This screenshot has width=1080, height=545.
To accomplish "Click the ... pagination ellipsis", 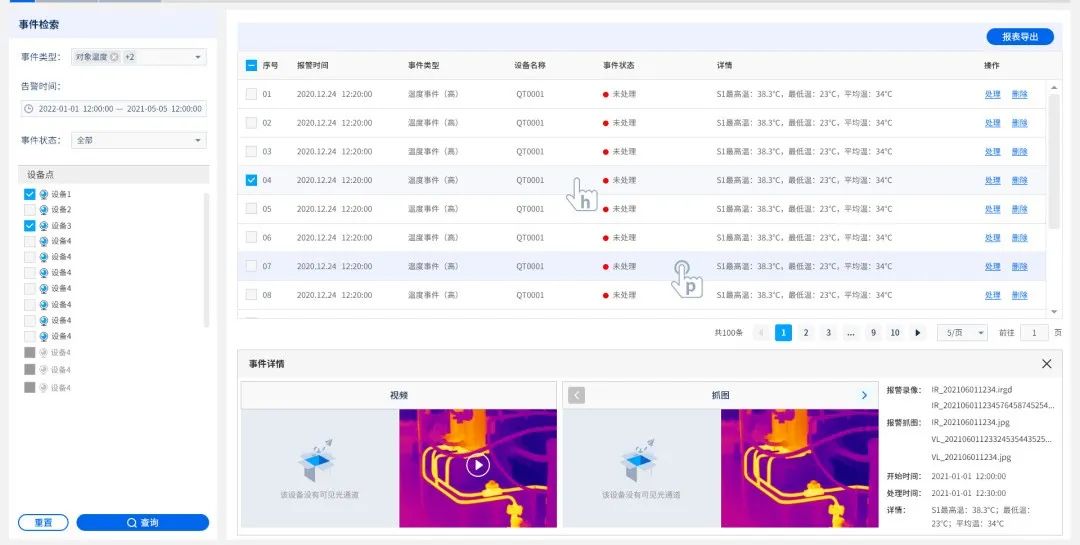I will click(x=851, y=333).
